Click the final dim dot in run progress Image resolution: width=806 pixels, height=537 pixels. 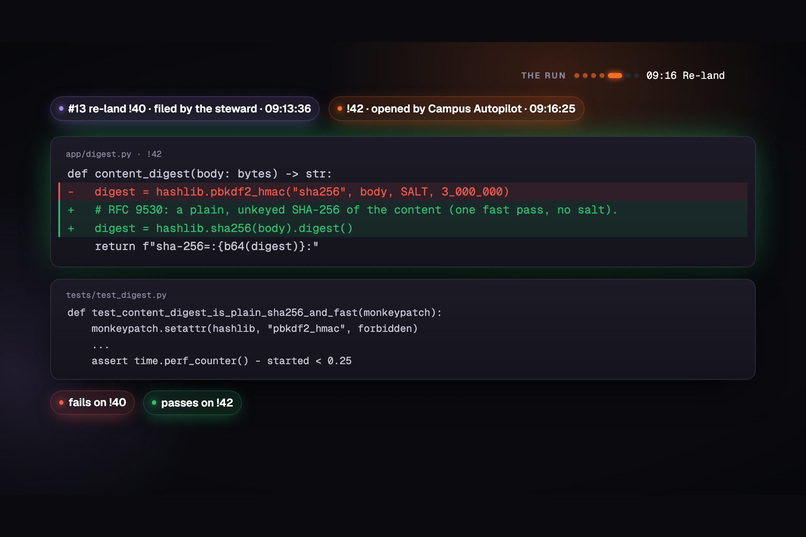click(x=636, y=76)
